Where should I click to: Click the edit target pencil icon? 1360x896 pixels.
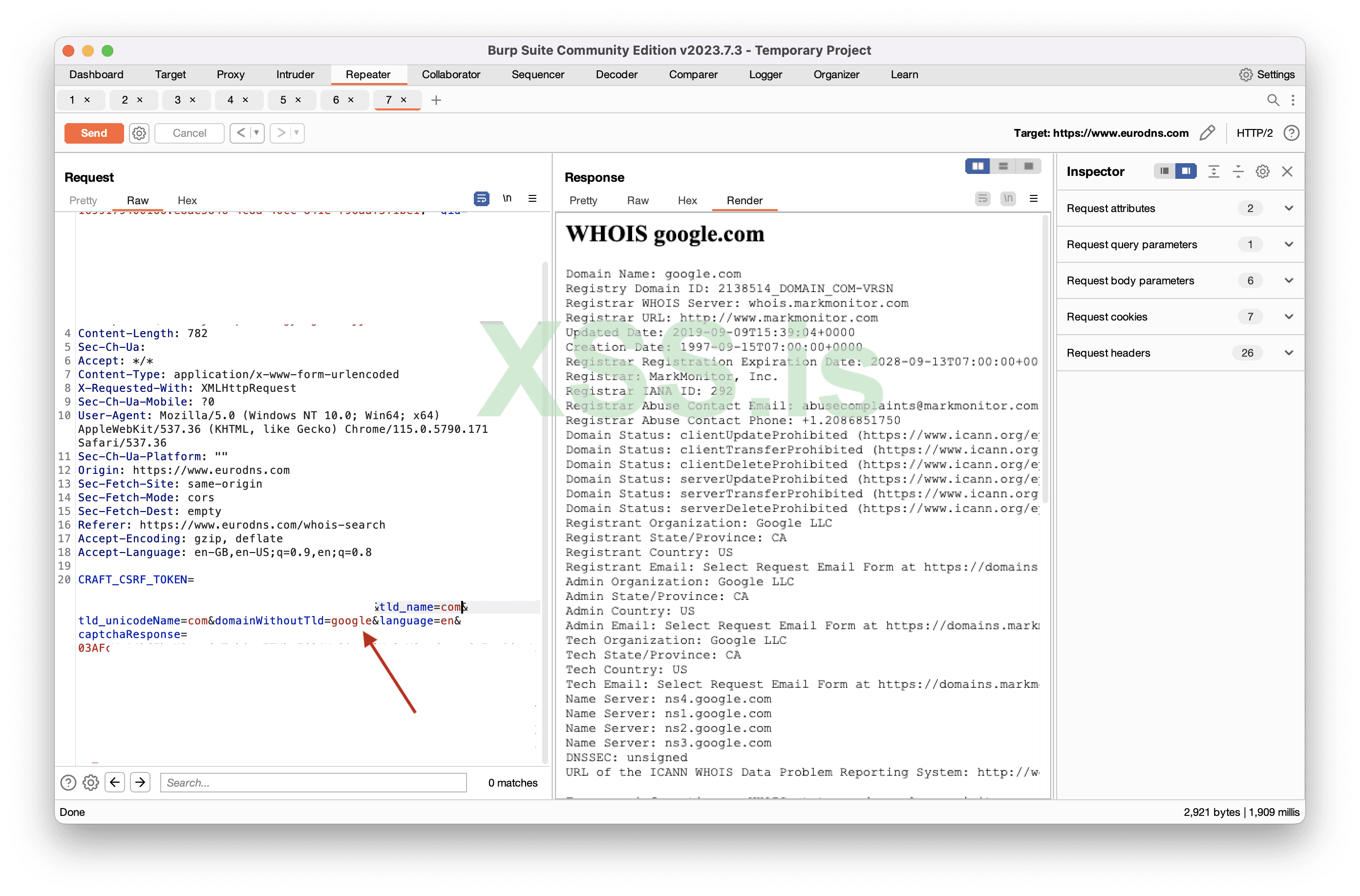1207,133
